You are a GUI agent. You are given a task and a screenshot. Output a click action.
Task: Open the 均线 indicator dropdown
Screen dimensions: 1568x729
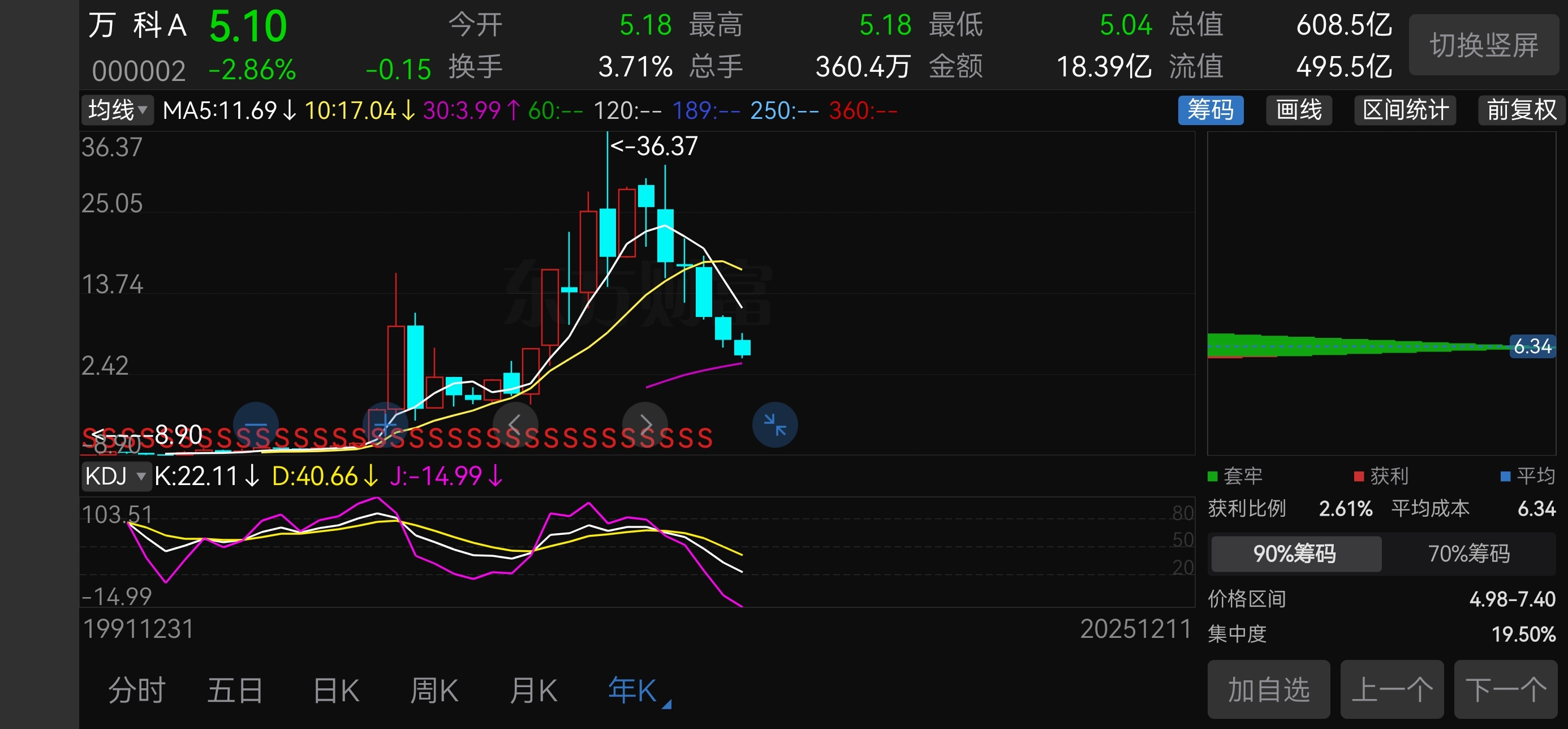click(x=118, y=110)
